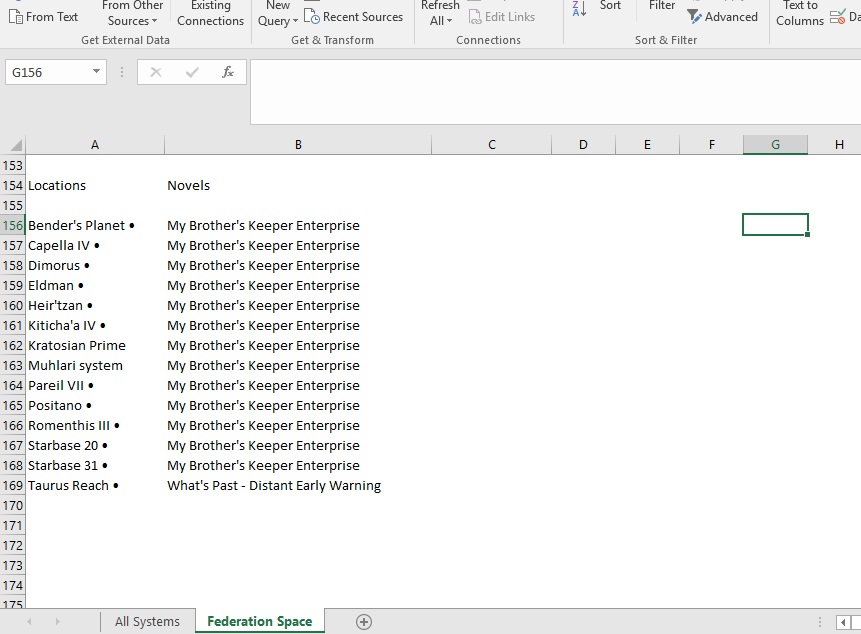Click the Insert Function fx icon
861x634 pixels.
click(x=227, y=72)
